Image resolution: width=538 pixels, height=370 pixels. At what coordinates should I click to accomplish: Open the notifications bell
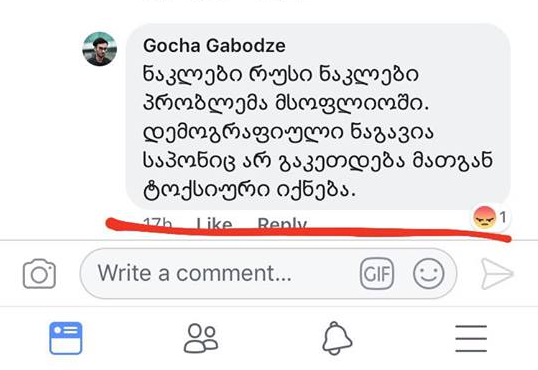pos(337,338)
